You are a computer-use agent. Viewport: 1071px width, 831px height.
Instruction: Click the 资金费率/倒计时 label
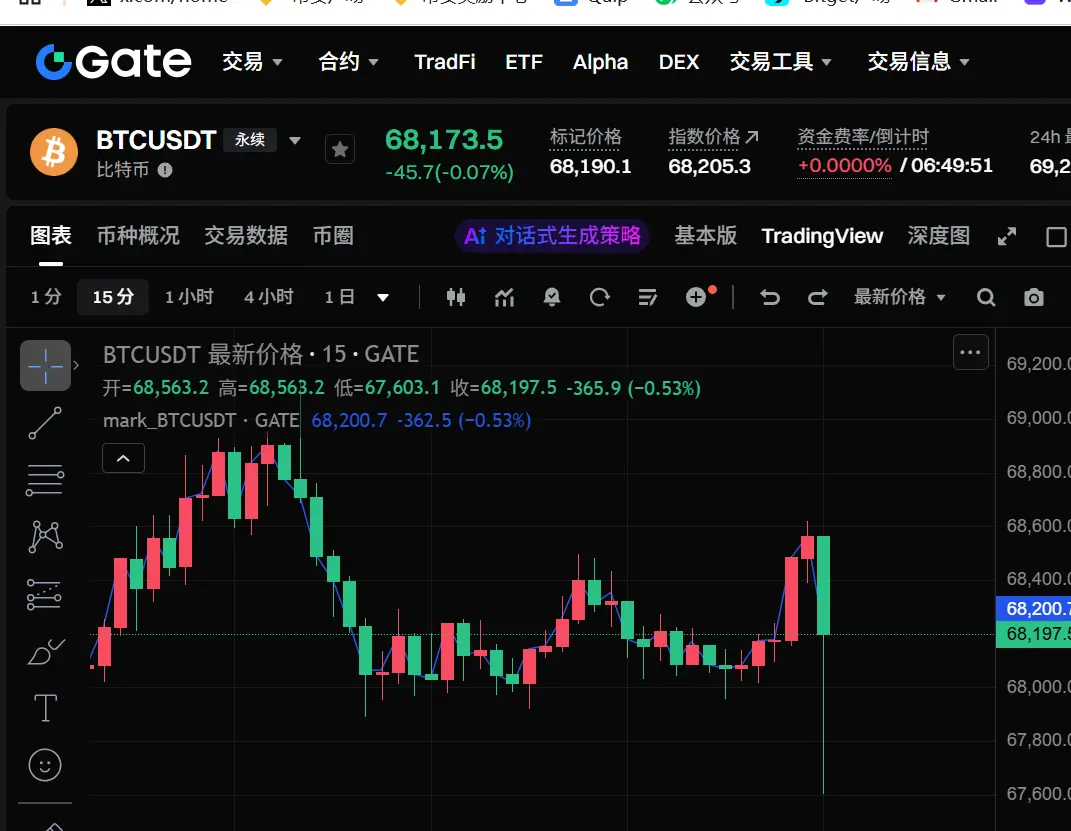863,137
